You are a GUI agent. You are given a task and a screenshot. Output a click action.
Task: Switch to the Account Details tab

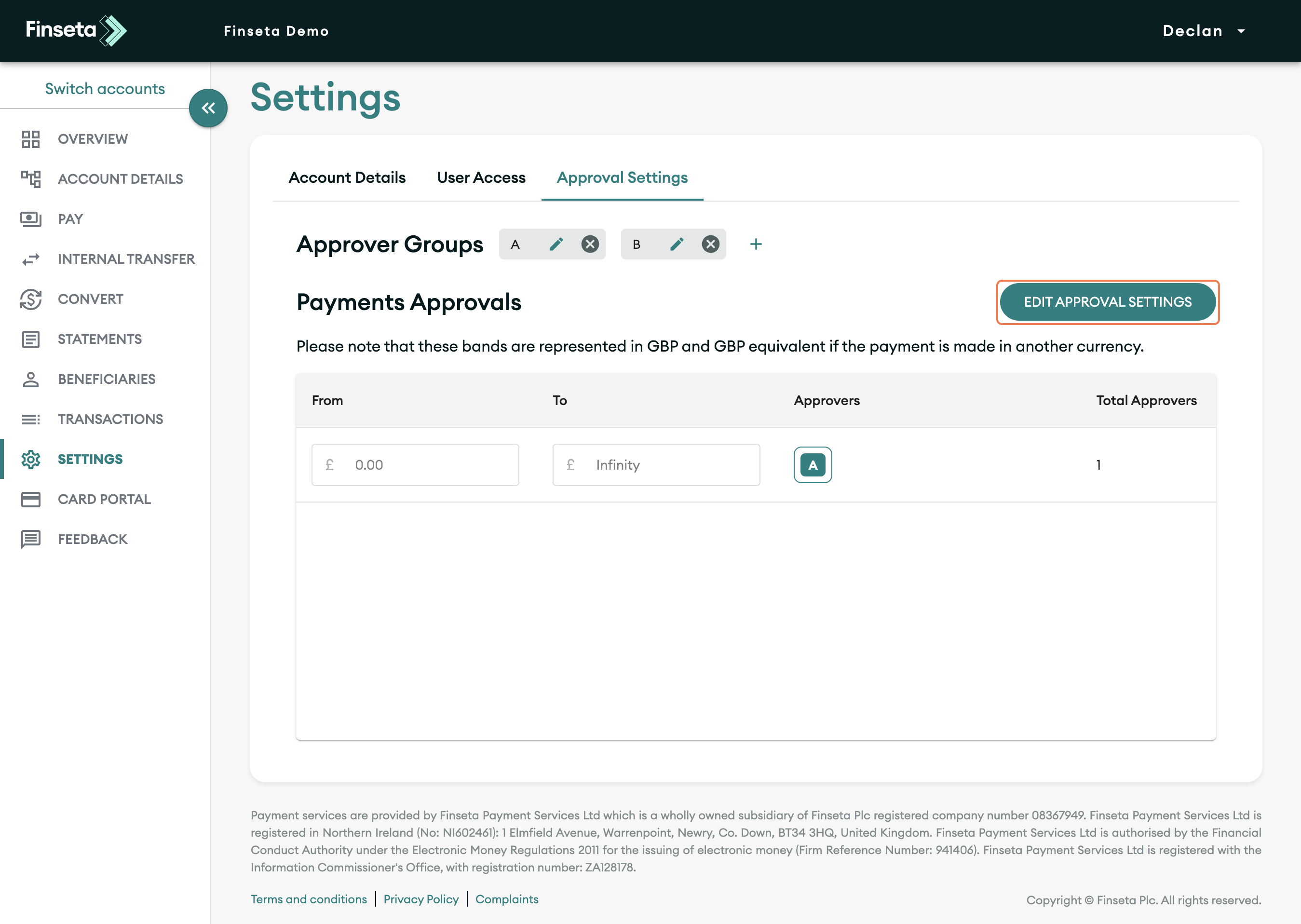(347, 177)
